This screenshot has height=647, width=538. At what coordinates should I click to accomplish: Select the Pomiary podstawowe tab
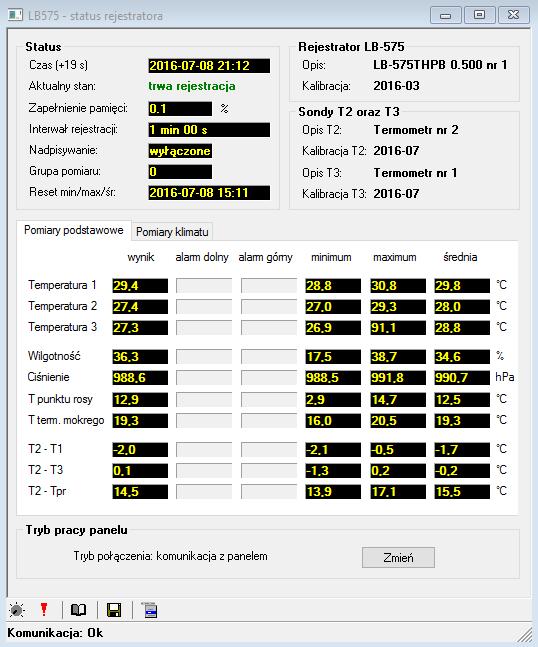(74, 230)
